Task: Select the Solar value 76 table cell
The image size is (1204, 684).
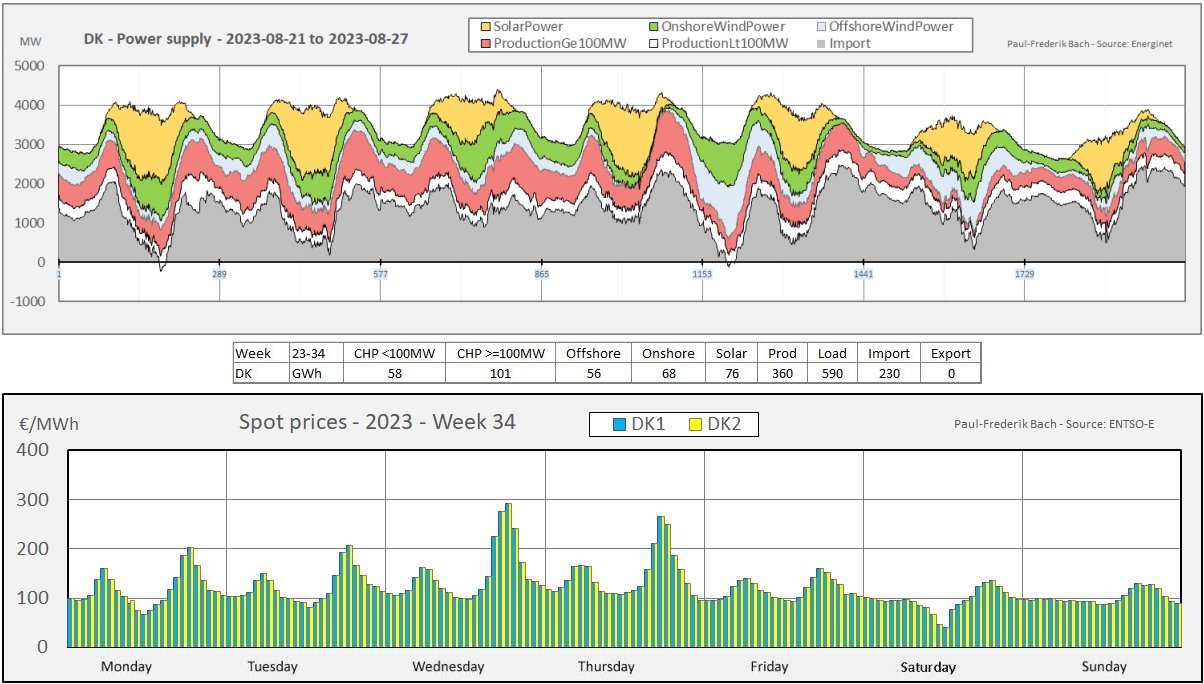Action: click(732, 373)
